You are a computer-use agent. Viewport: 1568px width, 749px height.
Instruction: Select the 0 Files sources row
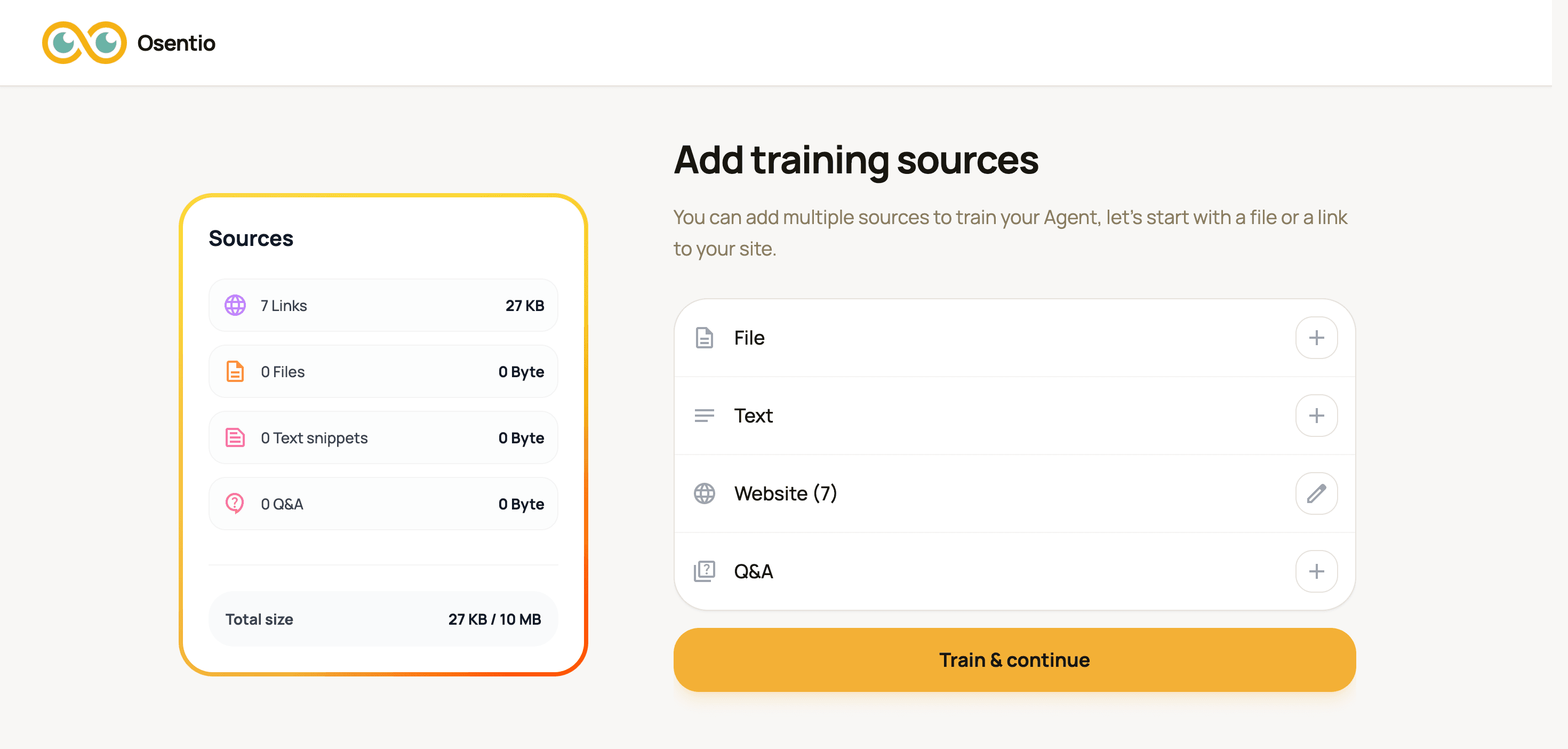point(383,371)
